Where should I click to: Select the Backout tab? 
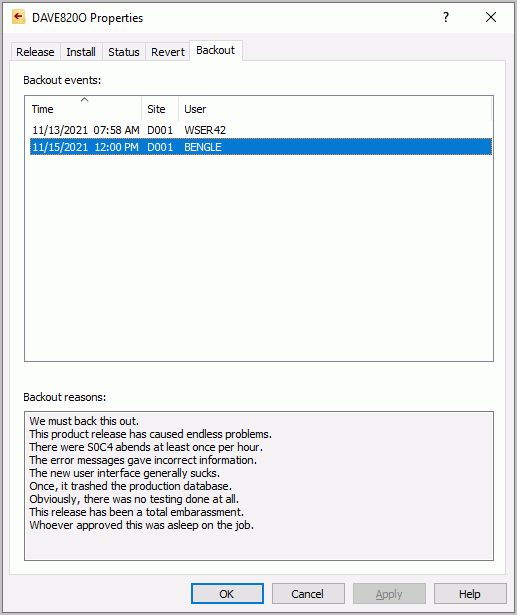216,51
